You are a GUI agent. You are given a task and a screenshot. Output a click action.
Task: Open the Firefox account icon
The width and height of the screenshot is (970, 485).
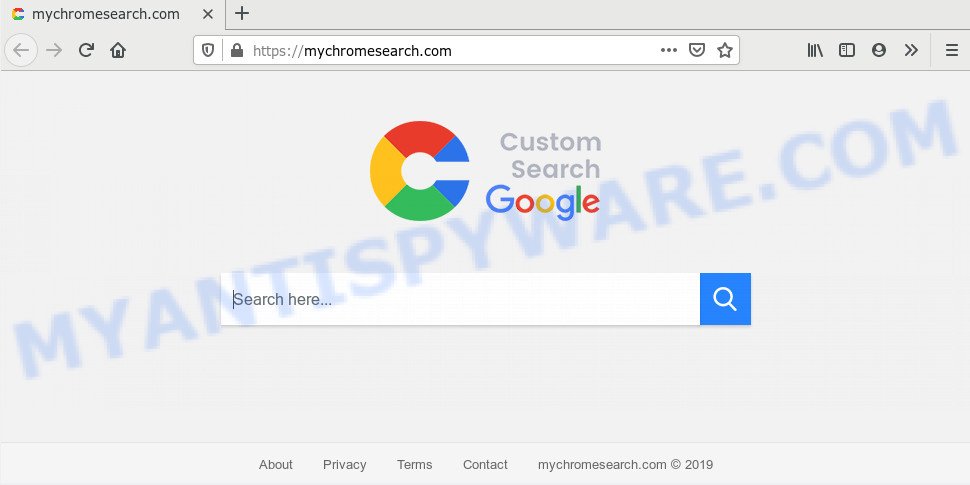click(x=879, y=50)
